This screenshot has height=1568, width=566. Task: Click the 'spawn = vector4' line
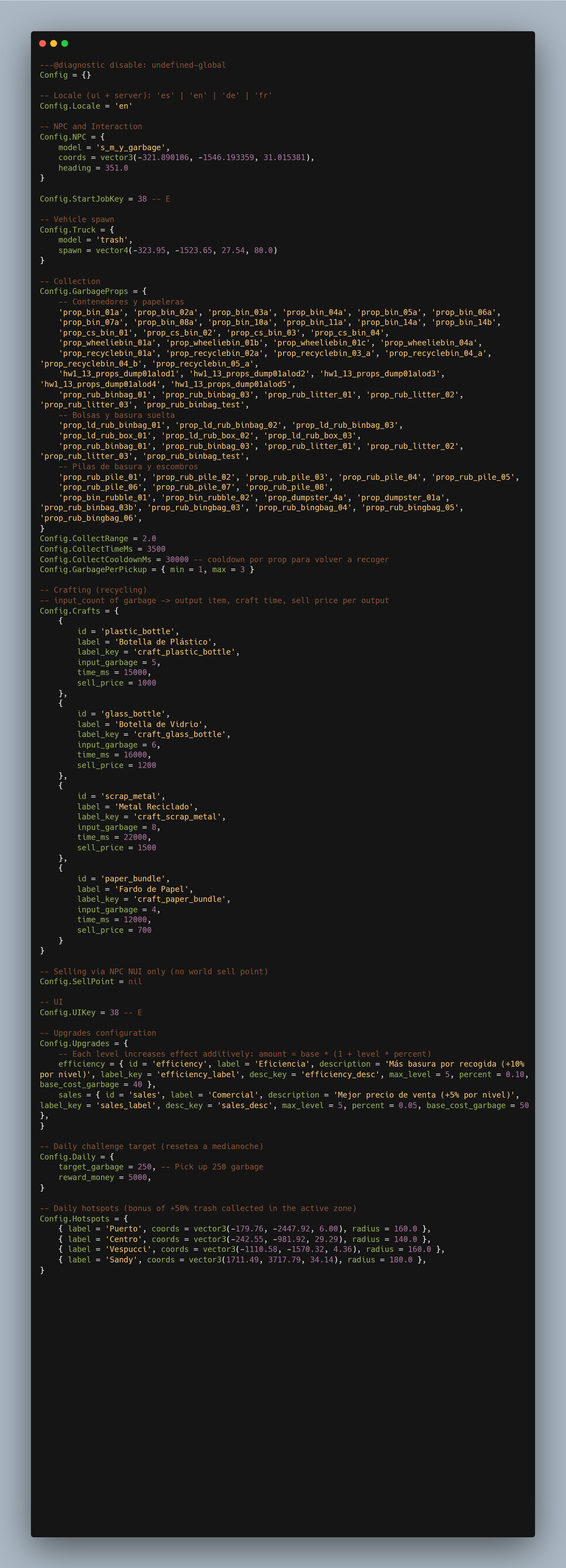pos(168,250)
